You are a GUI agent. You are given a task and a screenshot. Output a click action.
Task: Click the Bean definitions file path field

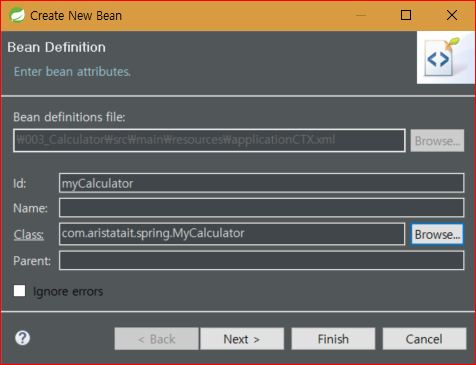pos(209,140)
